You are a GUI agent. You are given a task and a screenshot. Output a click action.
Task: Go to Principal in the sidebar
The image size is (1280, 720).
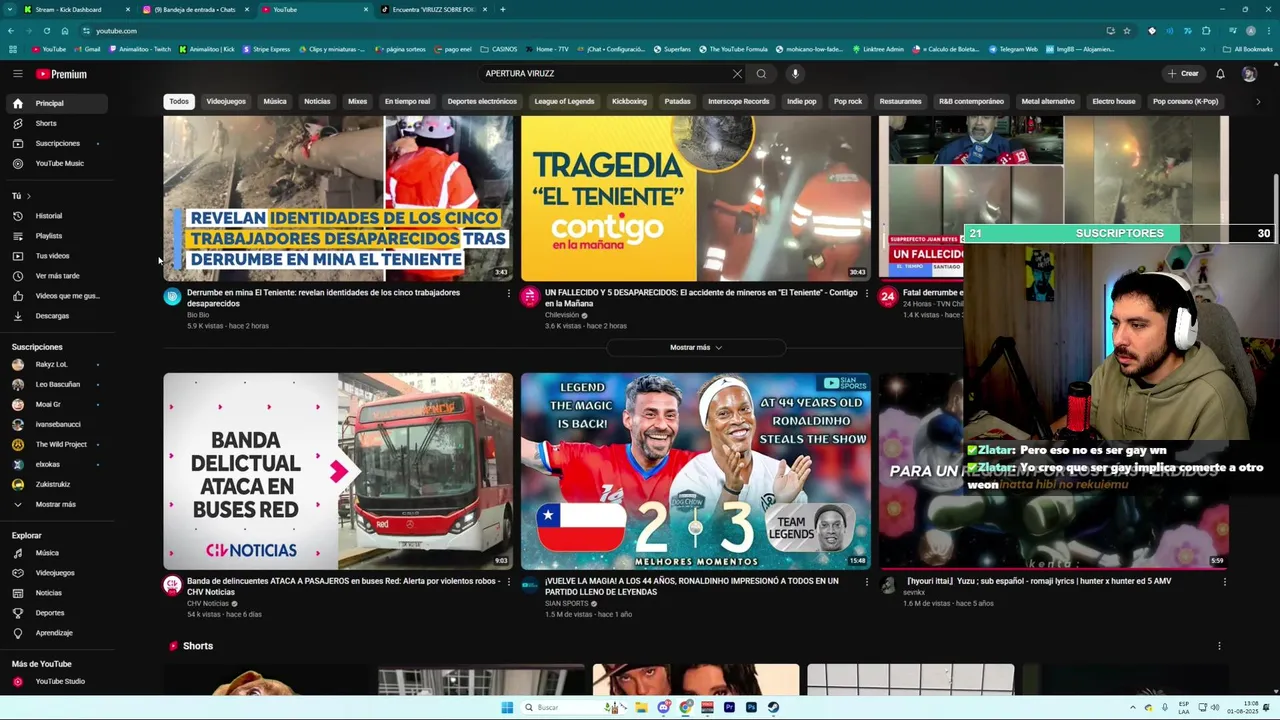pos(56,103)
